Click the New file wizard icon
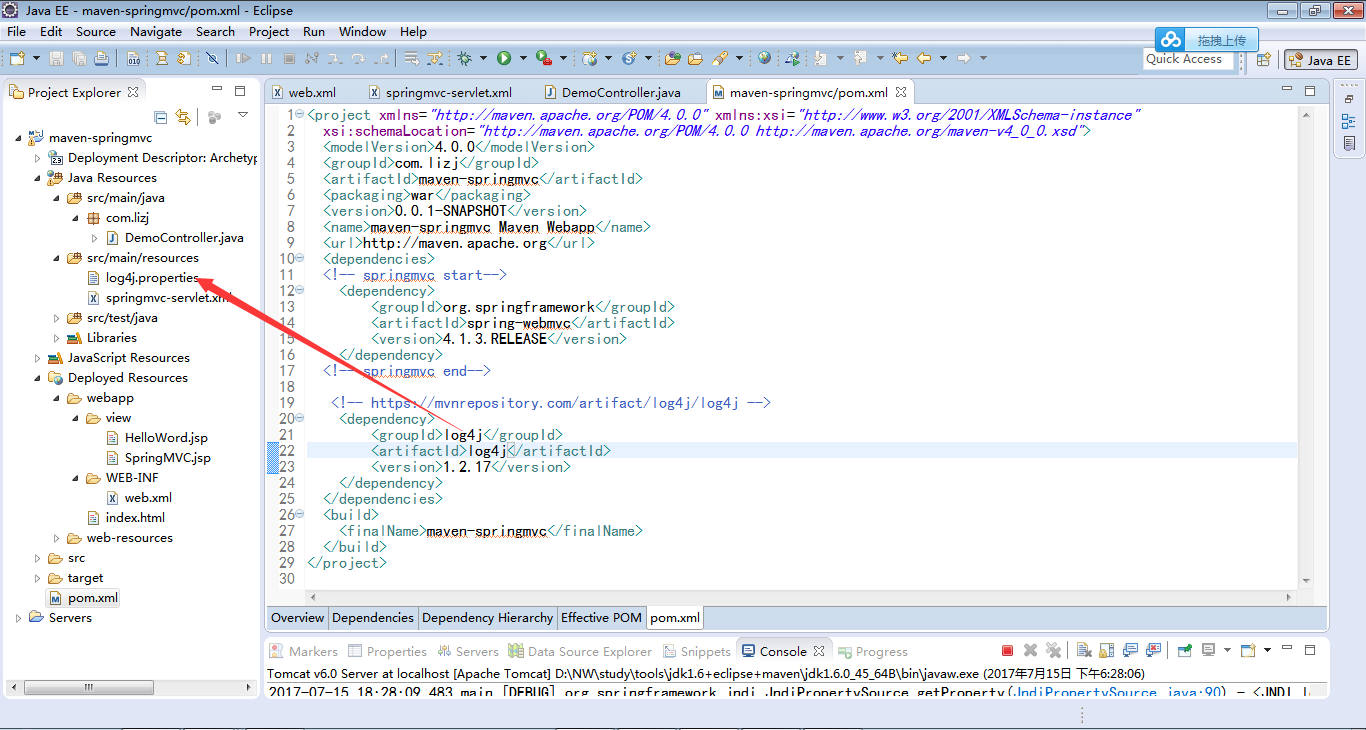 [15, 59]
